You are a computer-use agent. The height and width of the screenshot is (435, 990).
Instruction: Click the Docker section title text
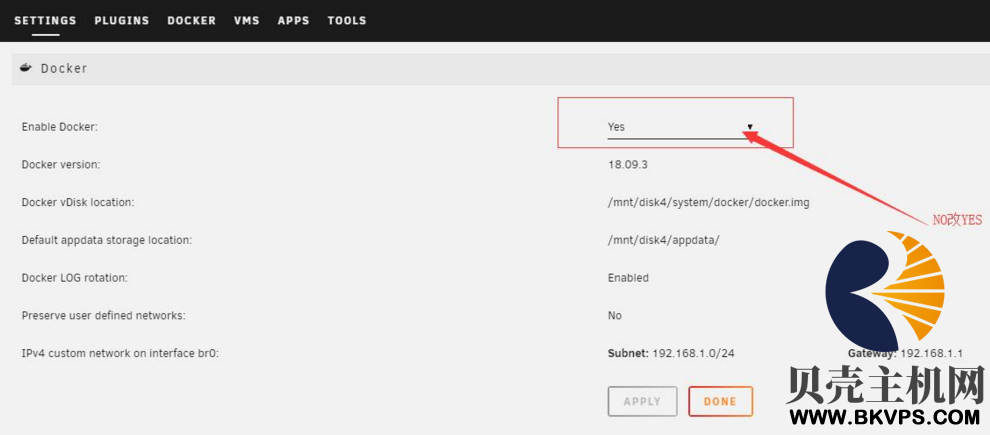coord(64,68)
